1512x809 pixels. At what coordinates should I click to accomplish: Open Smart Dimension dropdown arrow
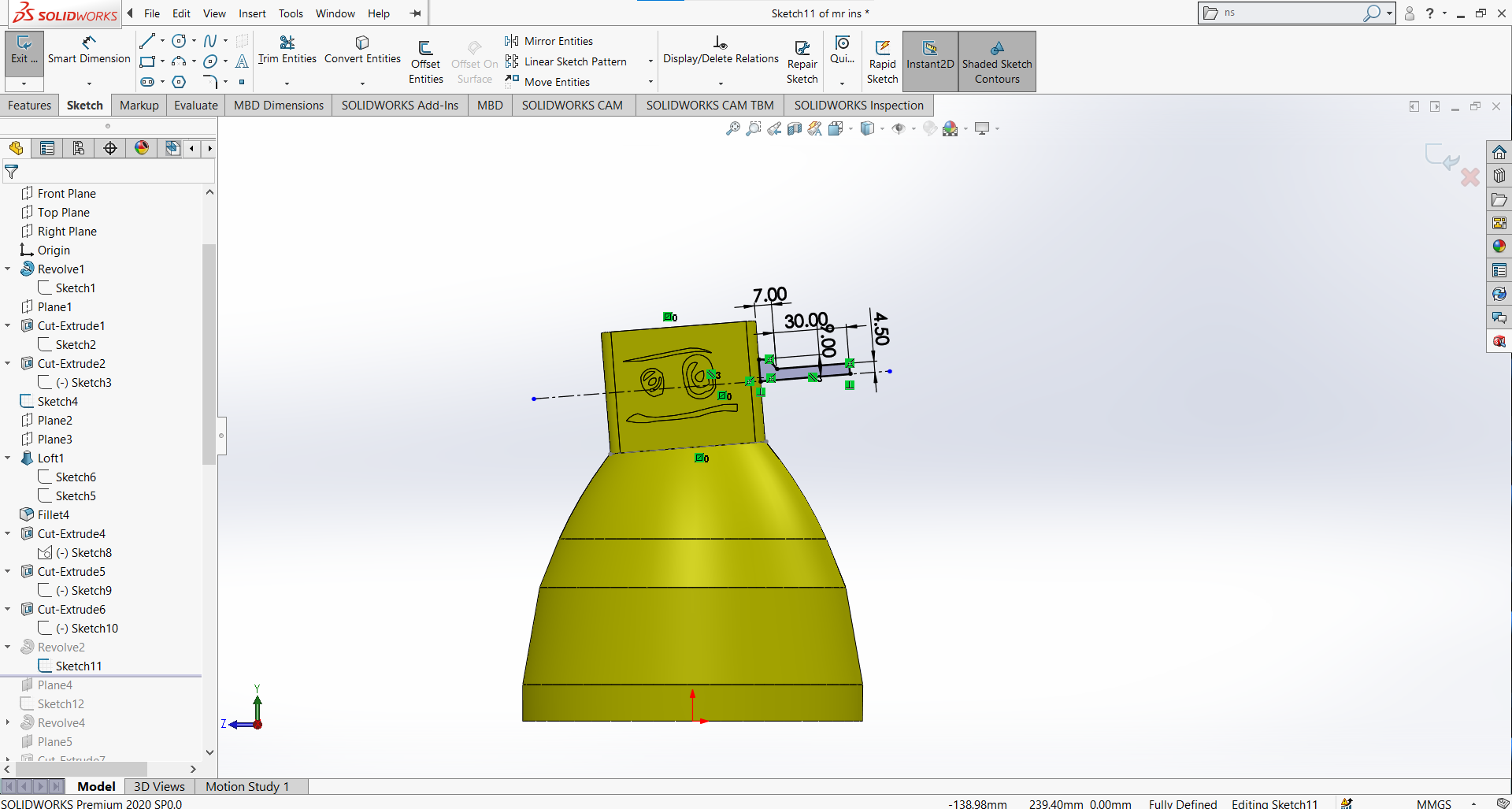coord(89,83)
